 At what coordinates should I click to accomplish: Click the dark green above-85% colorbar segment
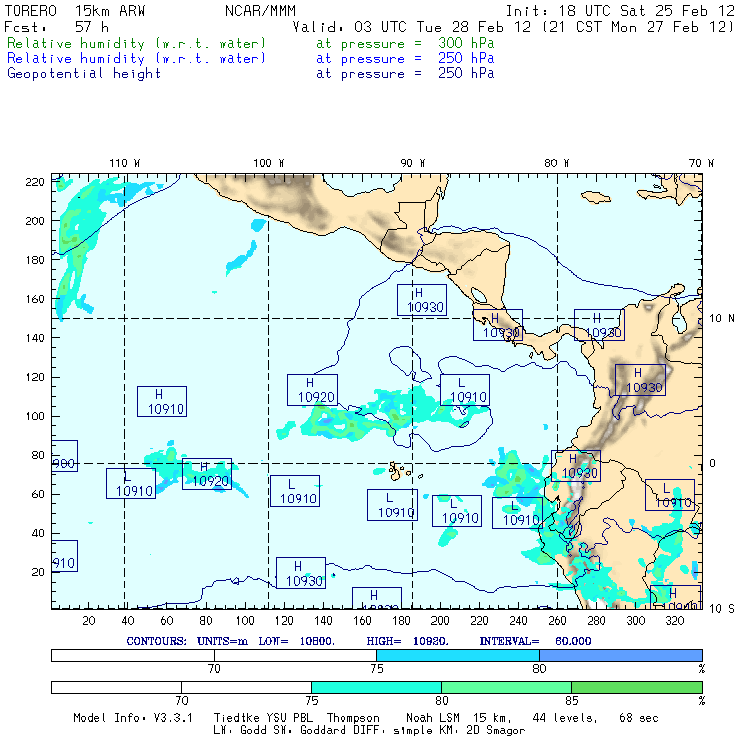coord(637,687)
